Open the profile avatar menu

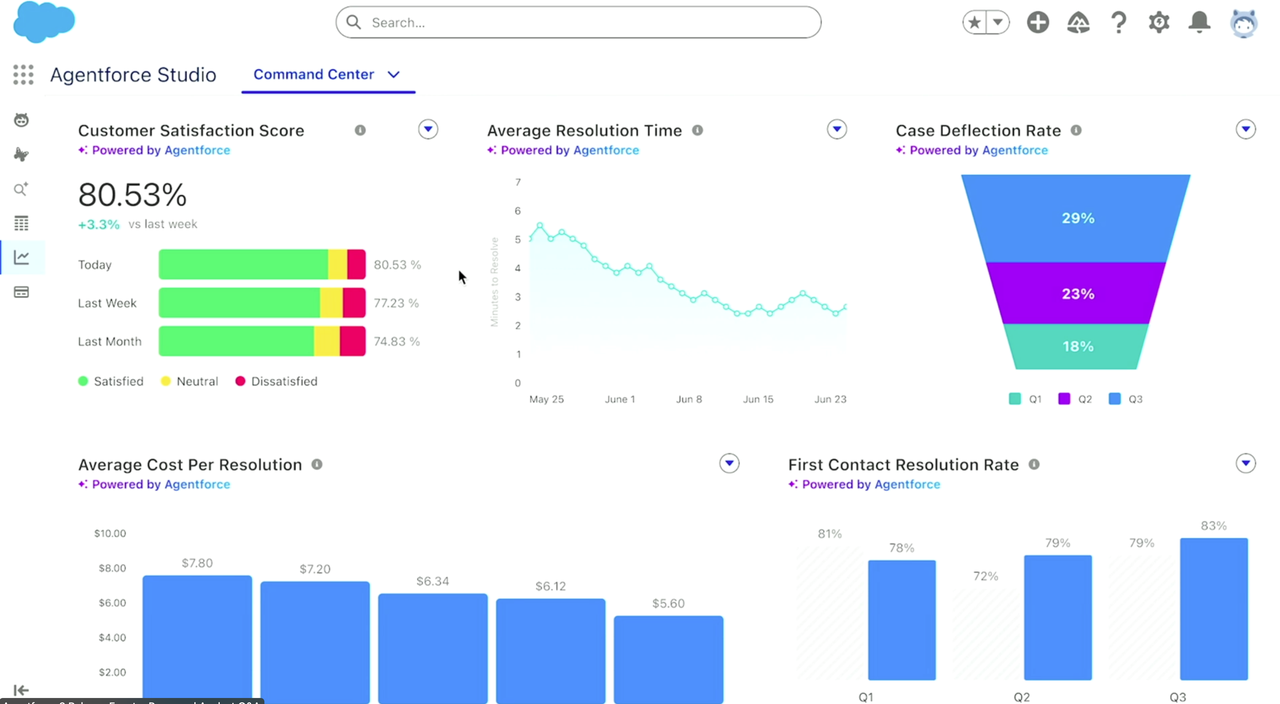click(x=1243, y=22)
